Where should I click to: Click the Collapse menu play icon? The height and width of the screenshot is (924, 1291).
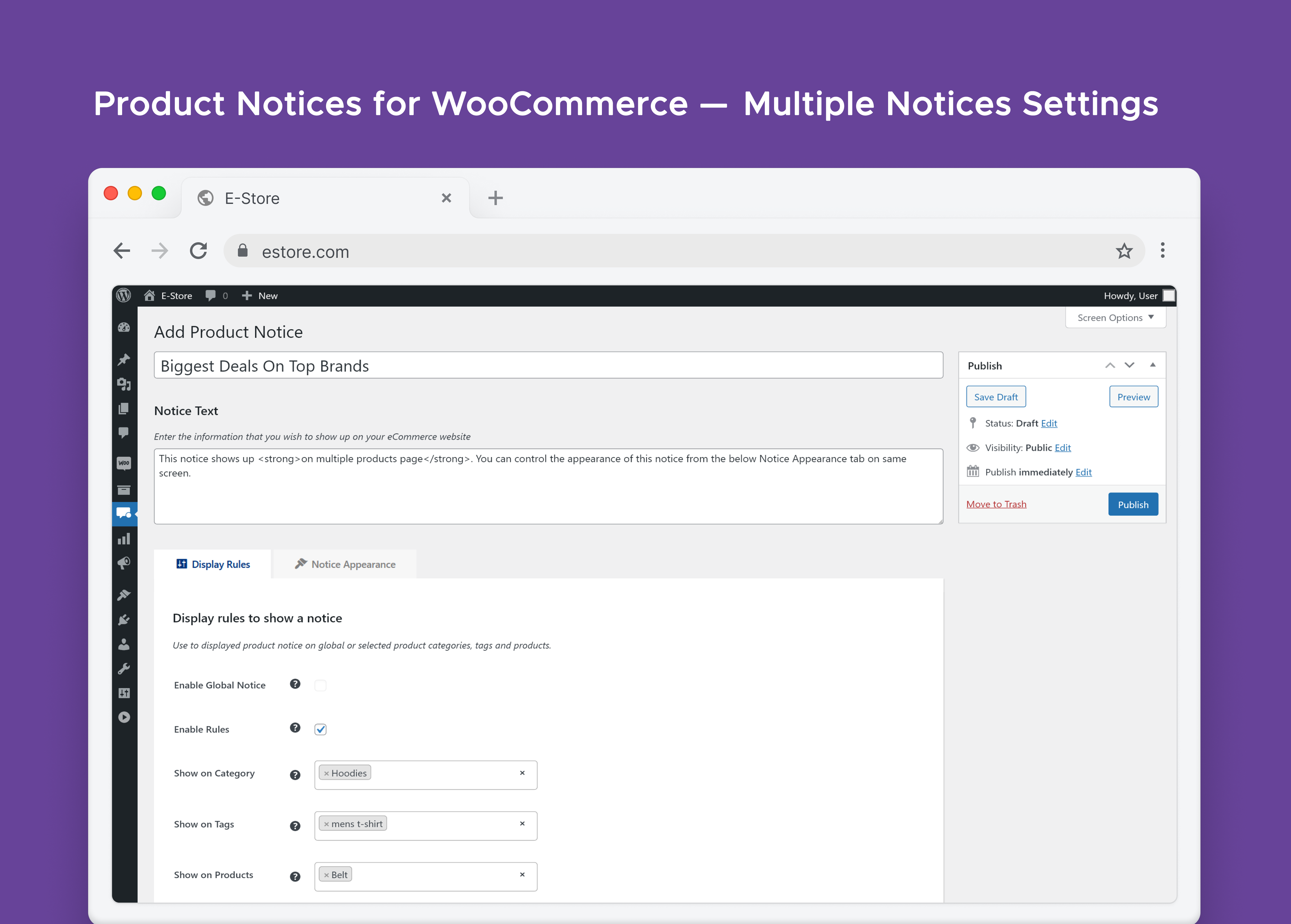(124, 717)
